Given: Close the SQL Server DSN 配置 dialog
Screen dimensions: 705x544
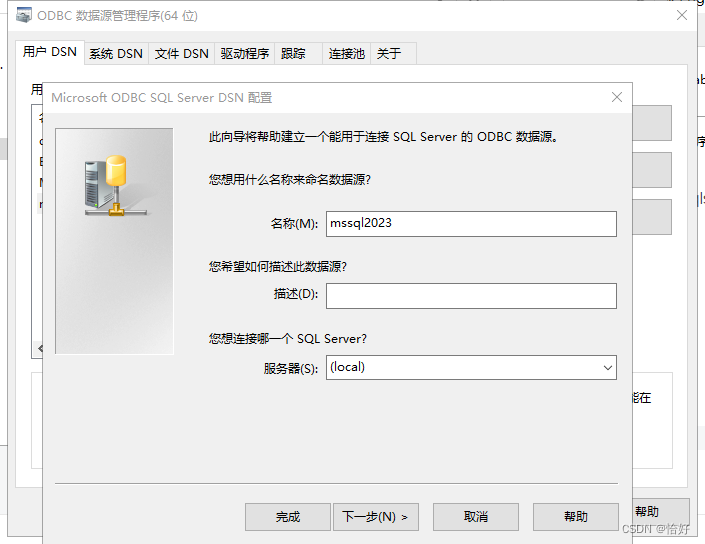Looking at the screenshot, I should [x=617, y=97].
